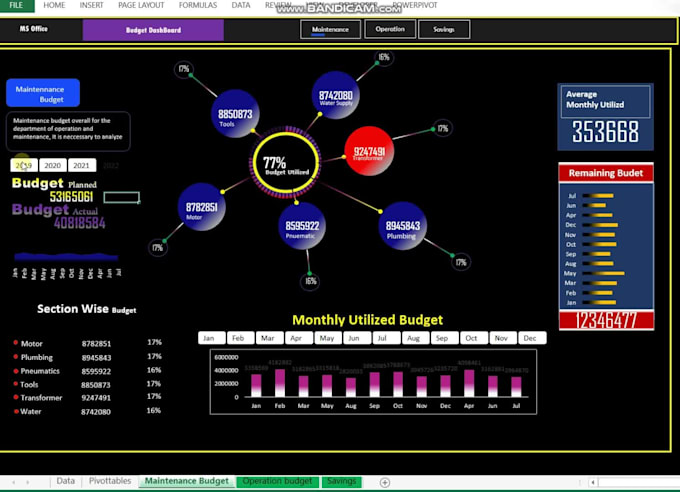Click the Jul bar in Remaining Budget

[598, 196]
